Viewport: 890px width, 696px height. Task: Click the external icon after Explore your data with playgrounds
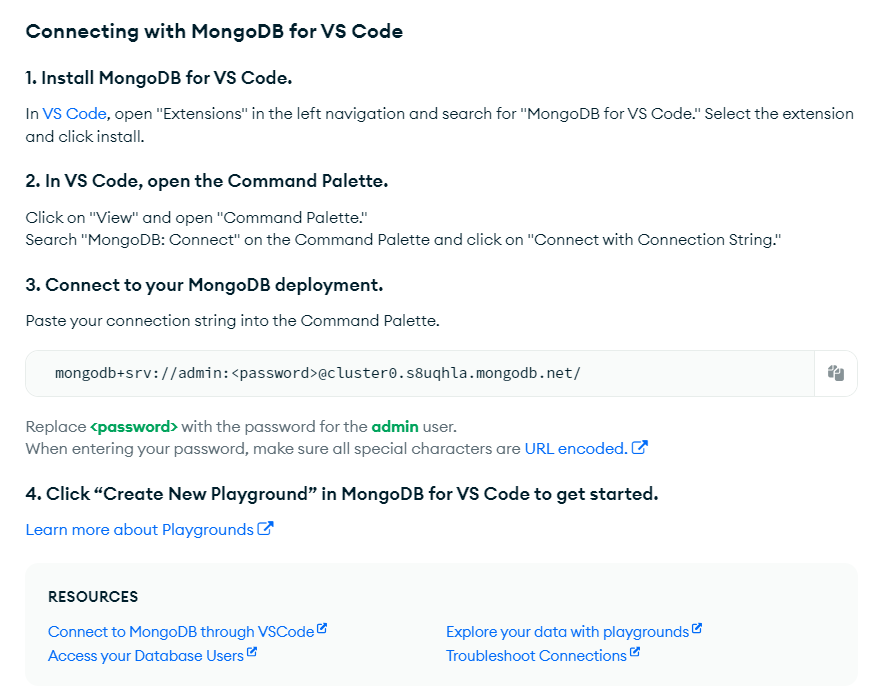(697, 628)
